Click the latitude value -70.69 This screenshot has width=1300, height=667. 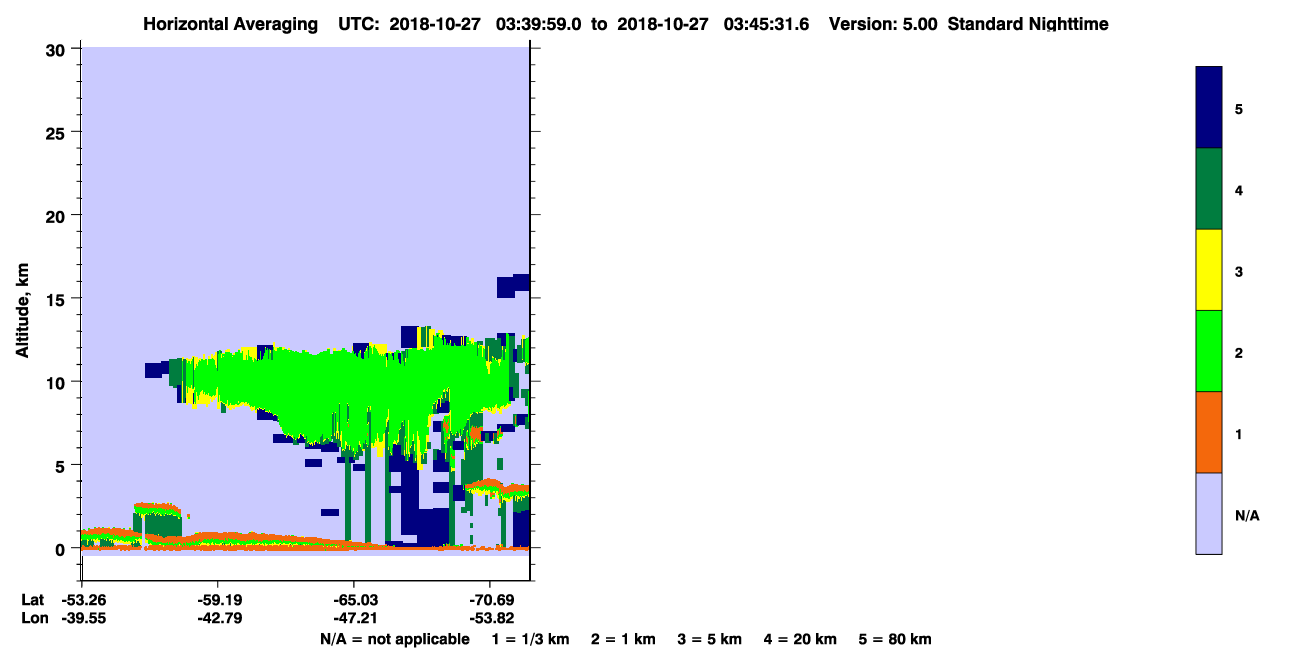pyautogui.click(x=490, y=600)
